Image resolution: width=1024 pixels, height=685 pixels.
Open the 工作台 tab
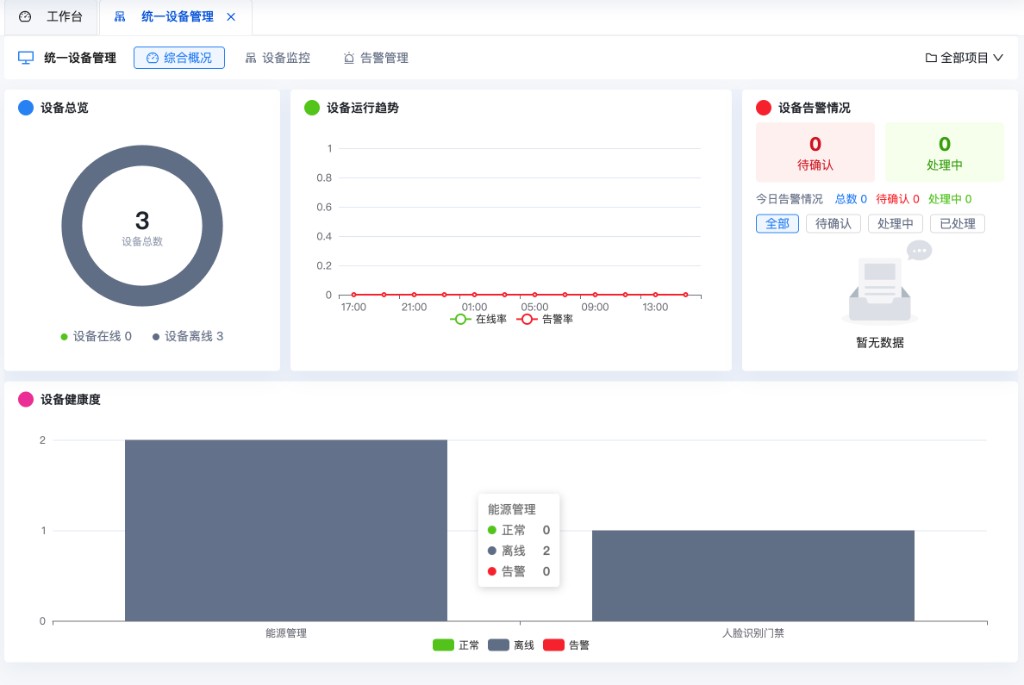point(52,17)
